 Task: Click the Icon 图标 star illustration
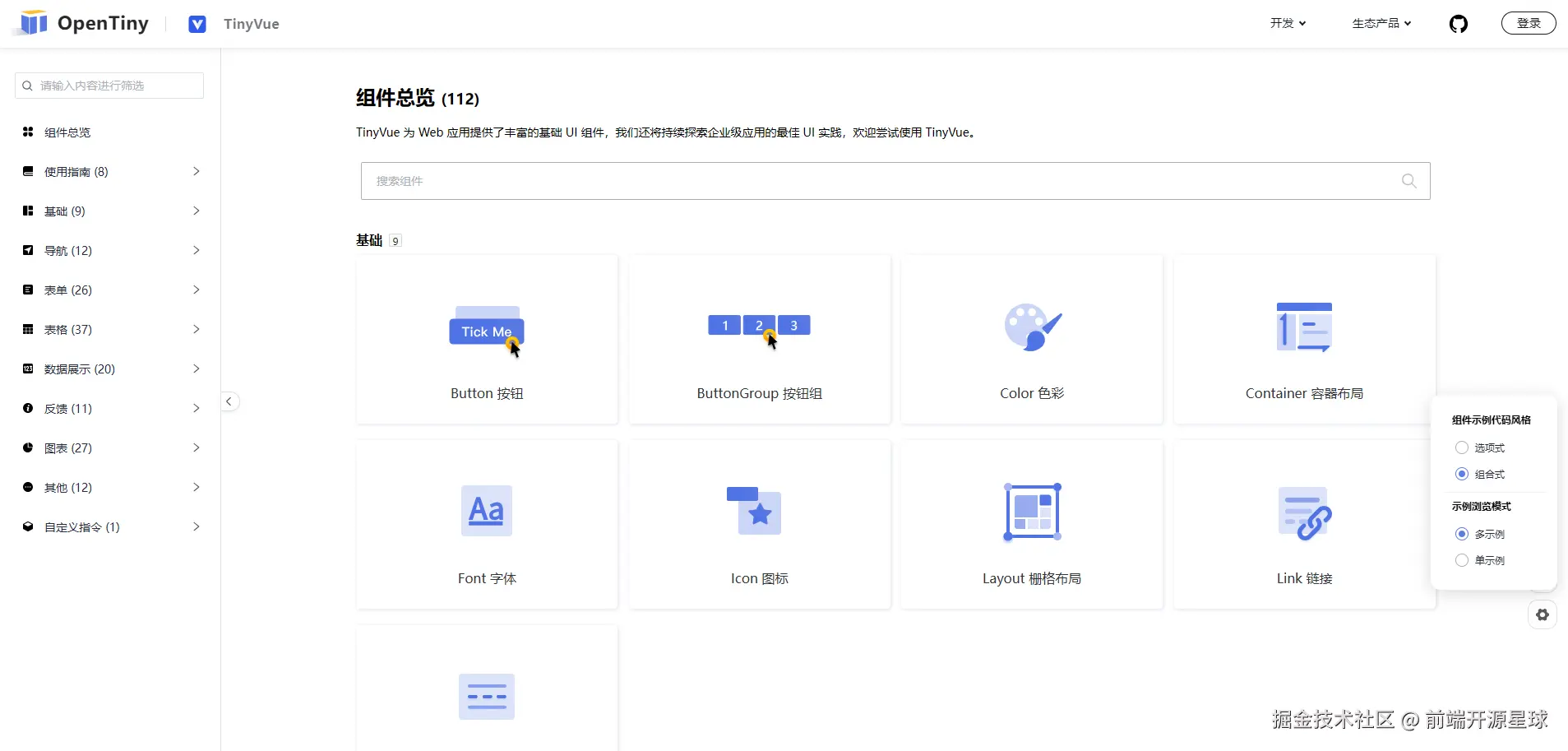click(754, 511)
